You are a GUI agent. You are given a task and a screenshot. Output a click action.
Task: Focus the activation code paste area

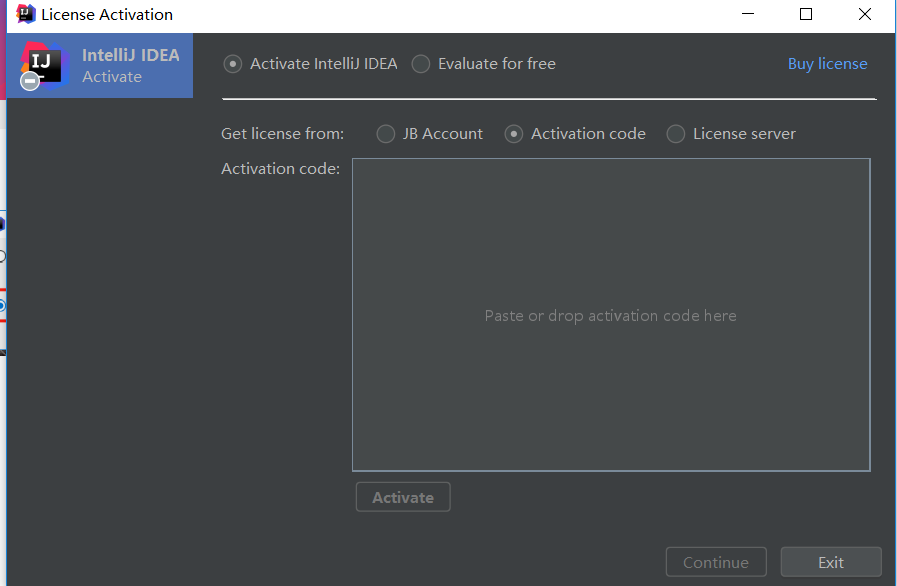[x=611, y=315]
